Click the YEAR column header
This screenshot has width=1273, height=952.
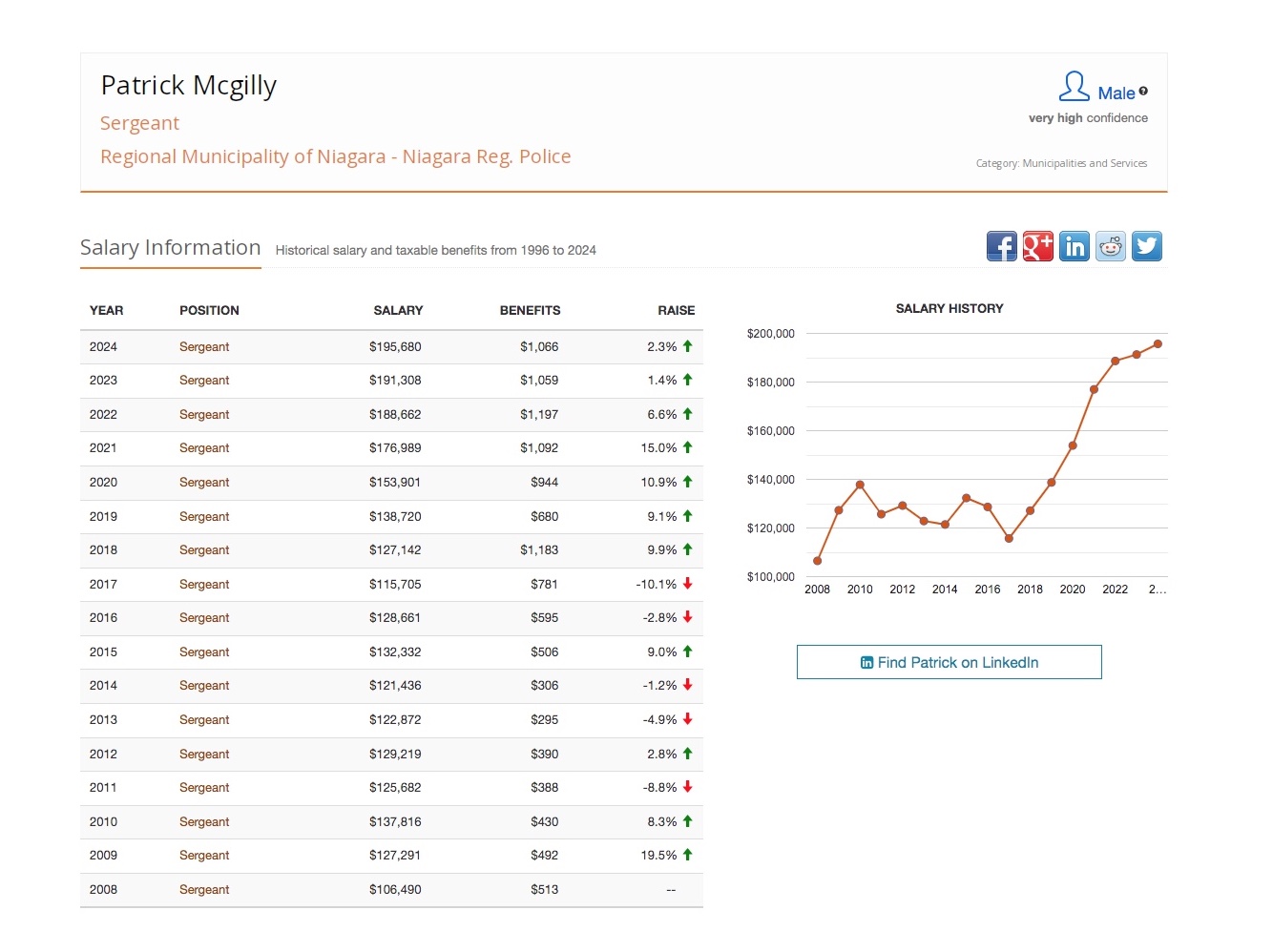[x=106, y=311]
